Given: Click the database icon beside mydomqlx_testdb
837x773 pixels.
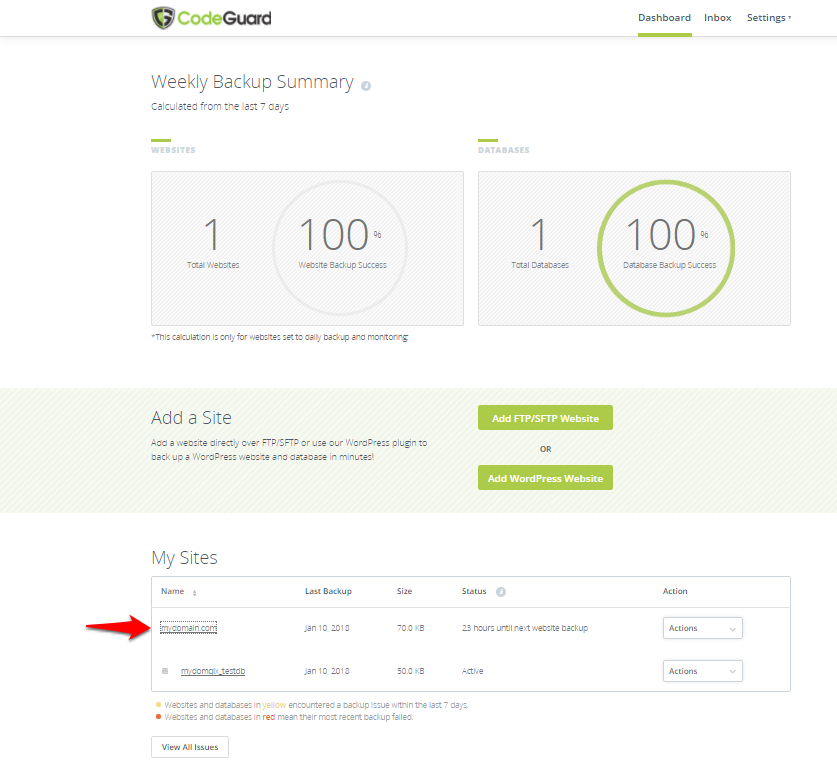Looking at the screenshot, I should [165, 671].
